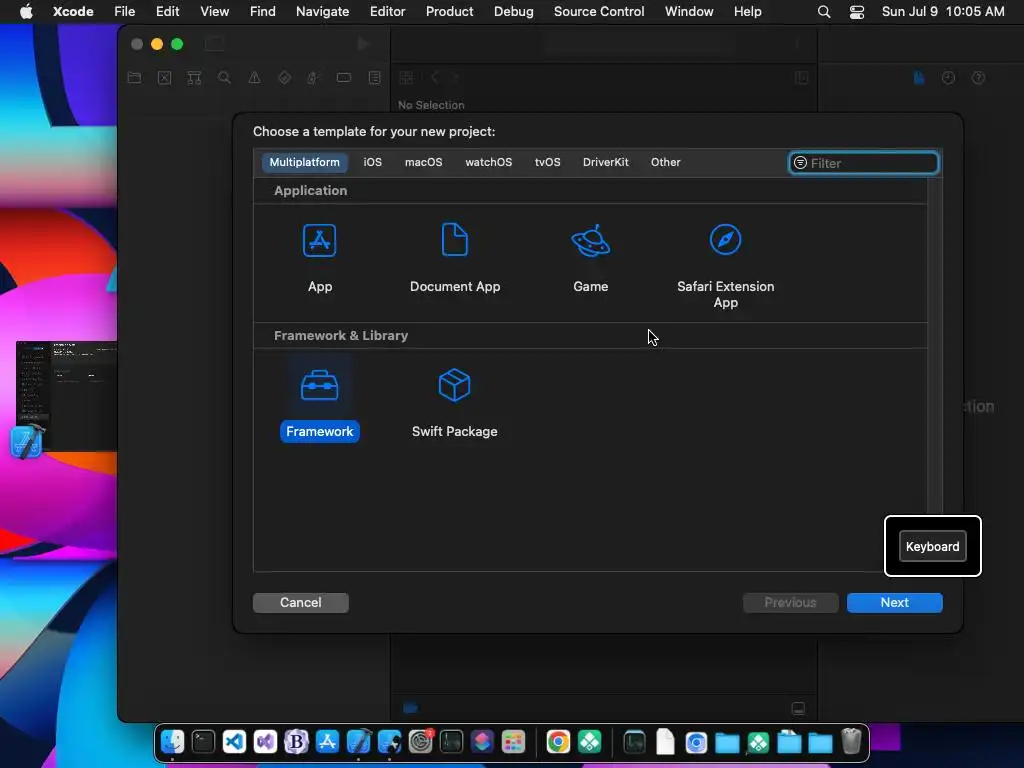Screen dimensions: 1024x768
Task: Switch to the macOS tab
Action: click(423, 162)
